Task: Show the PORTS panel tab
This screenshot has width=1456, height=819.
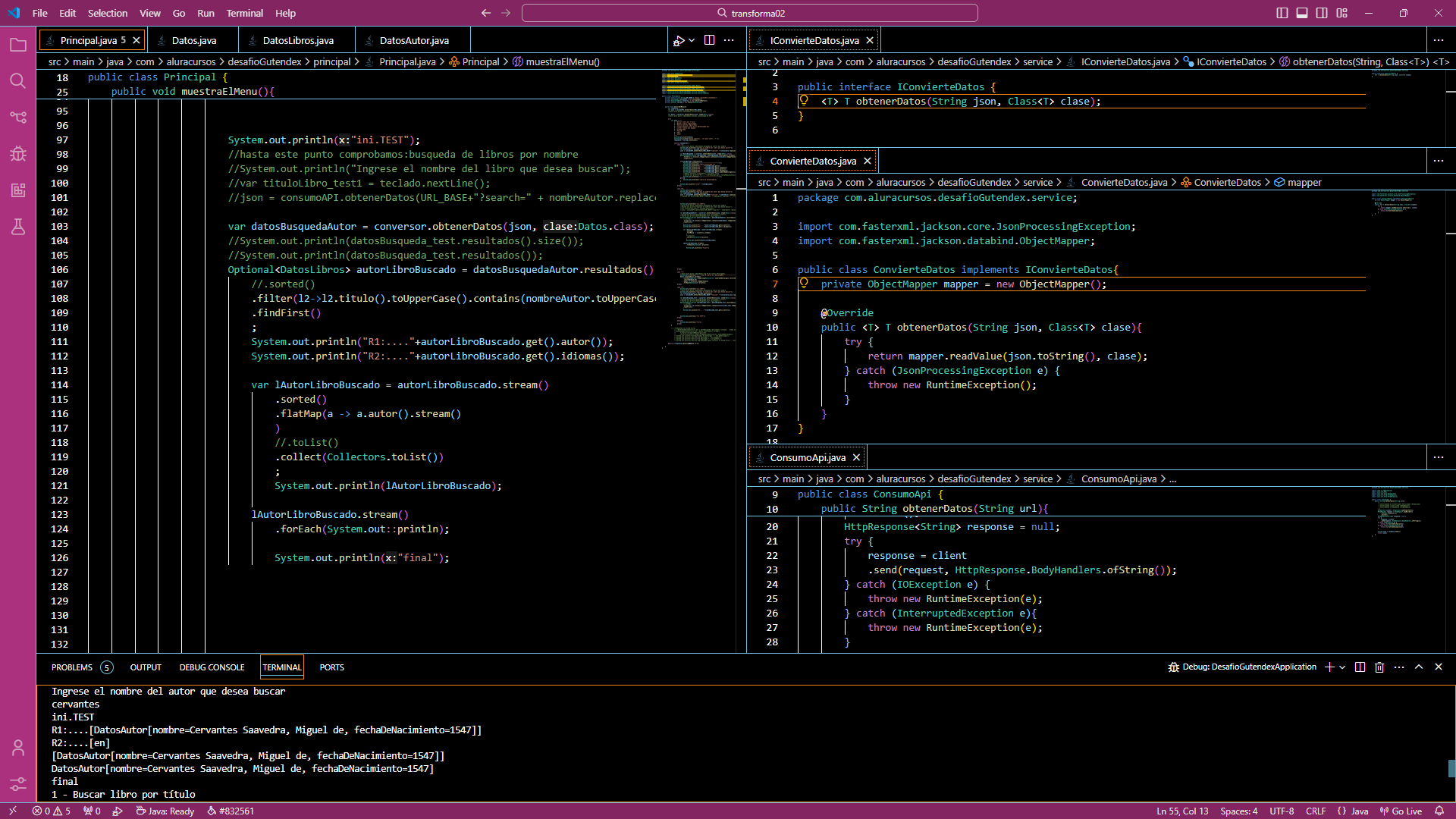Action: pos(331,667)
